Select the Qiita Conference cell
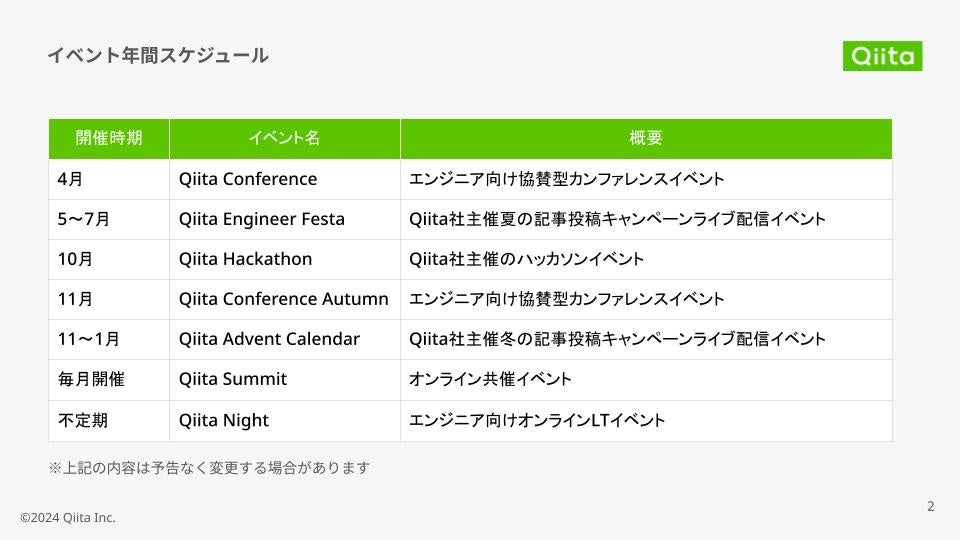This screenshot has height=540, width=960. tap(248, 179)
